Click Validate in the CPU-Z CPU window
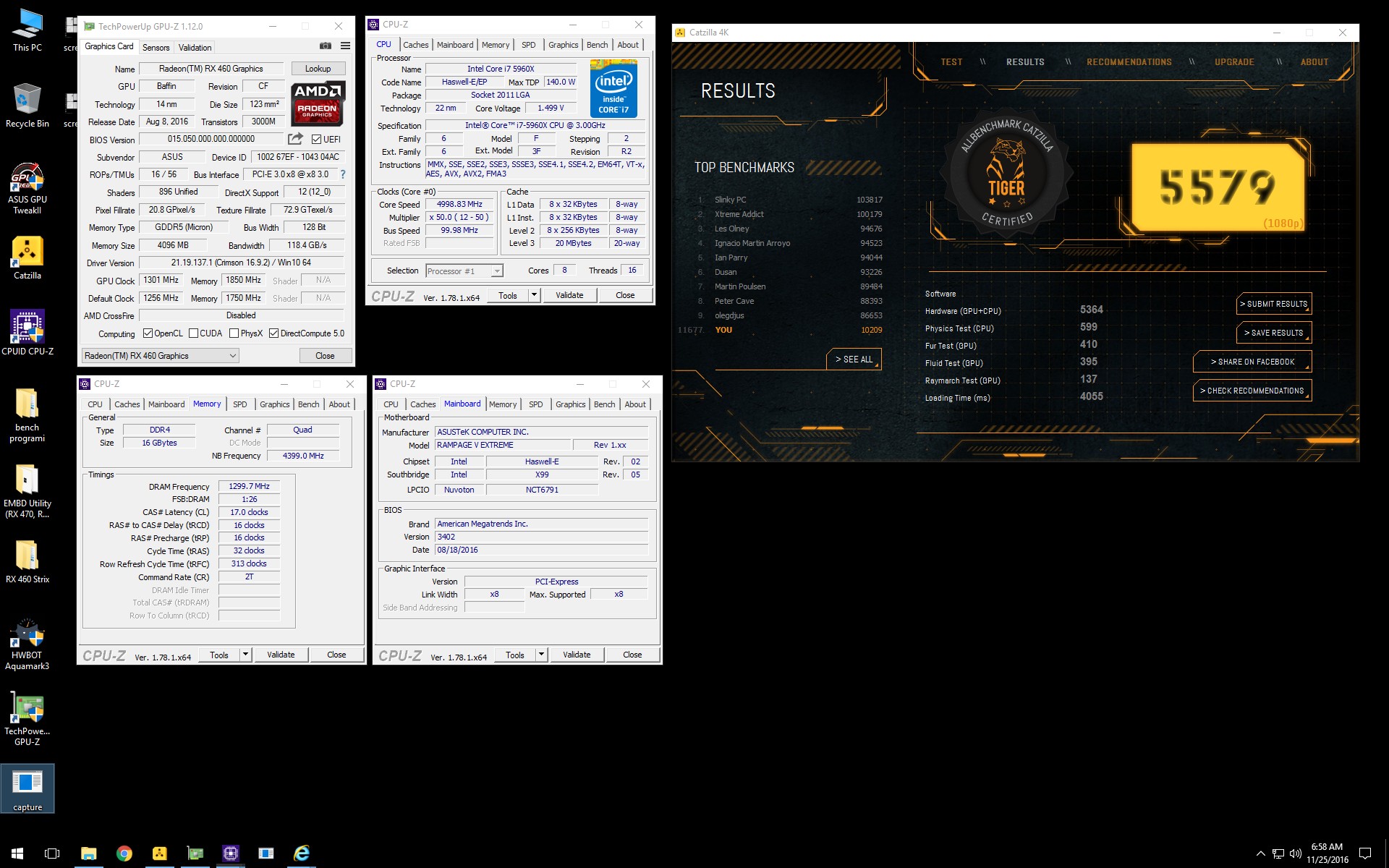The height and width of the screenshot is (868, 1389). (x=569, y=295)
